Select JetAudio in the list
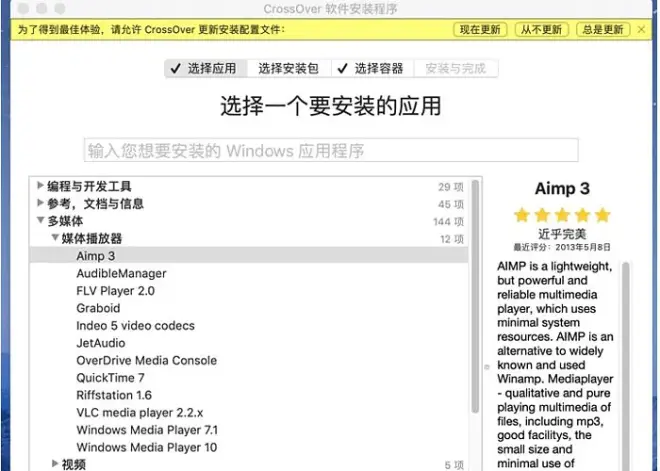 (249, 343)
